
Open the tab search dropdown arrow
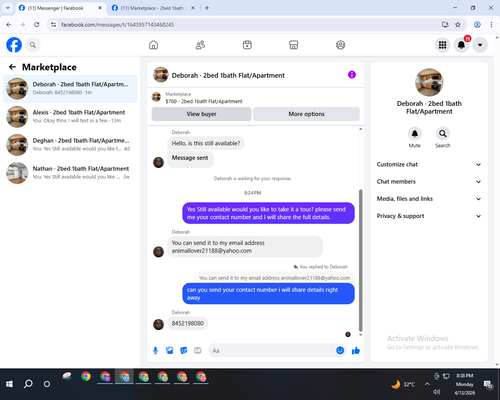[x=8, y=8]
